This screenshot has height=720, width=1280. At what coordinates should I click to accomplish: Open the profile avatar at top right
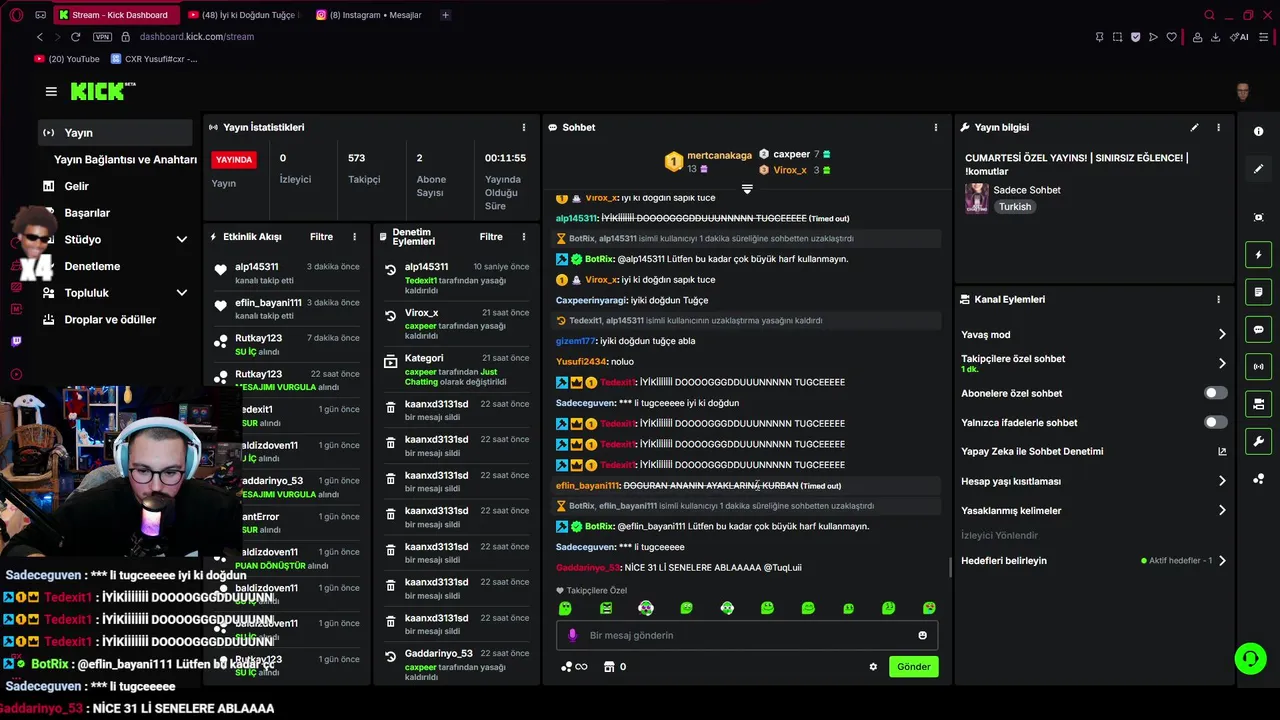coord(1243,92)
